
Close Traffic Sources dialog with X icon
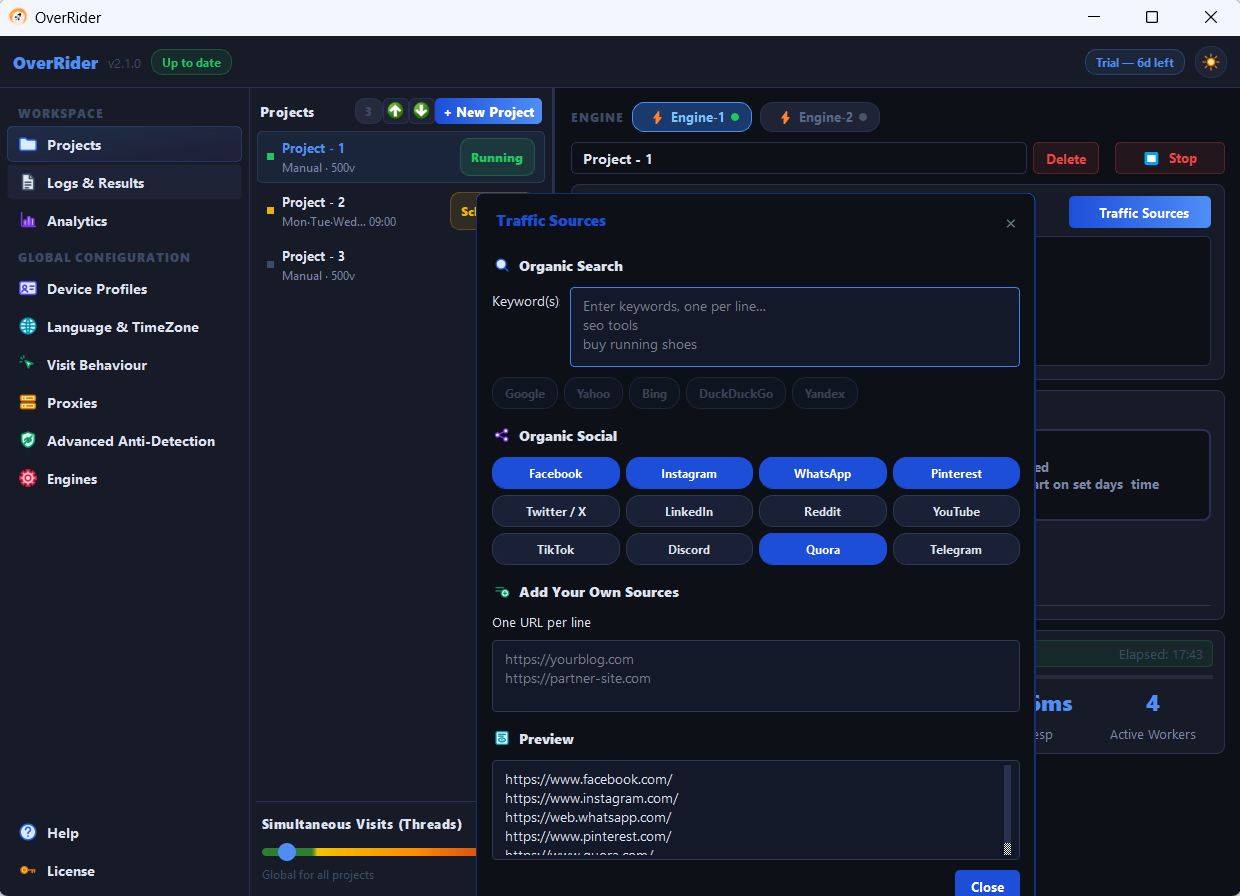(1010, 223)
